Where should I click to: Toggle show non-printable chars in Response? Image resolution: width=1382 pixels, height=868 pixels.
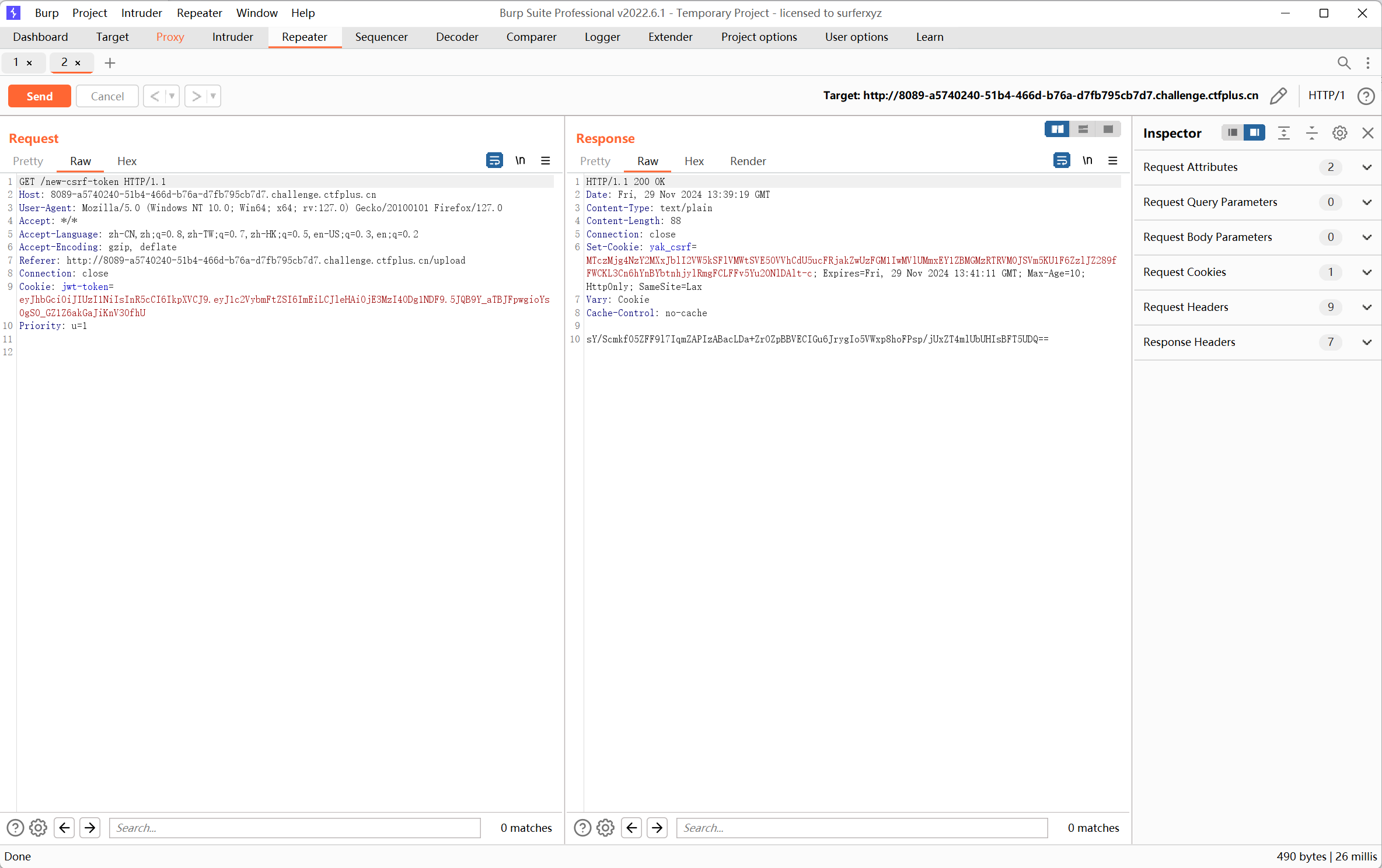1087,160
